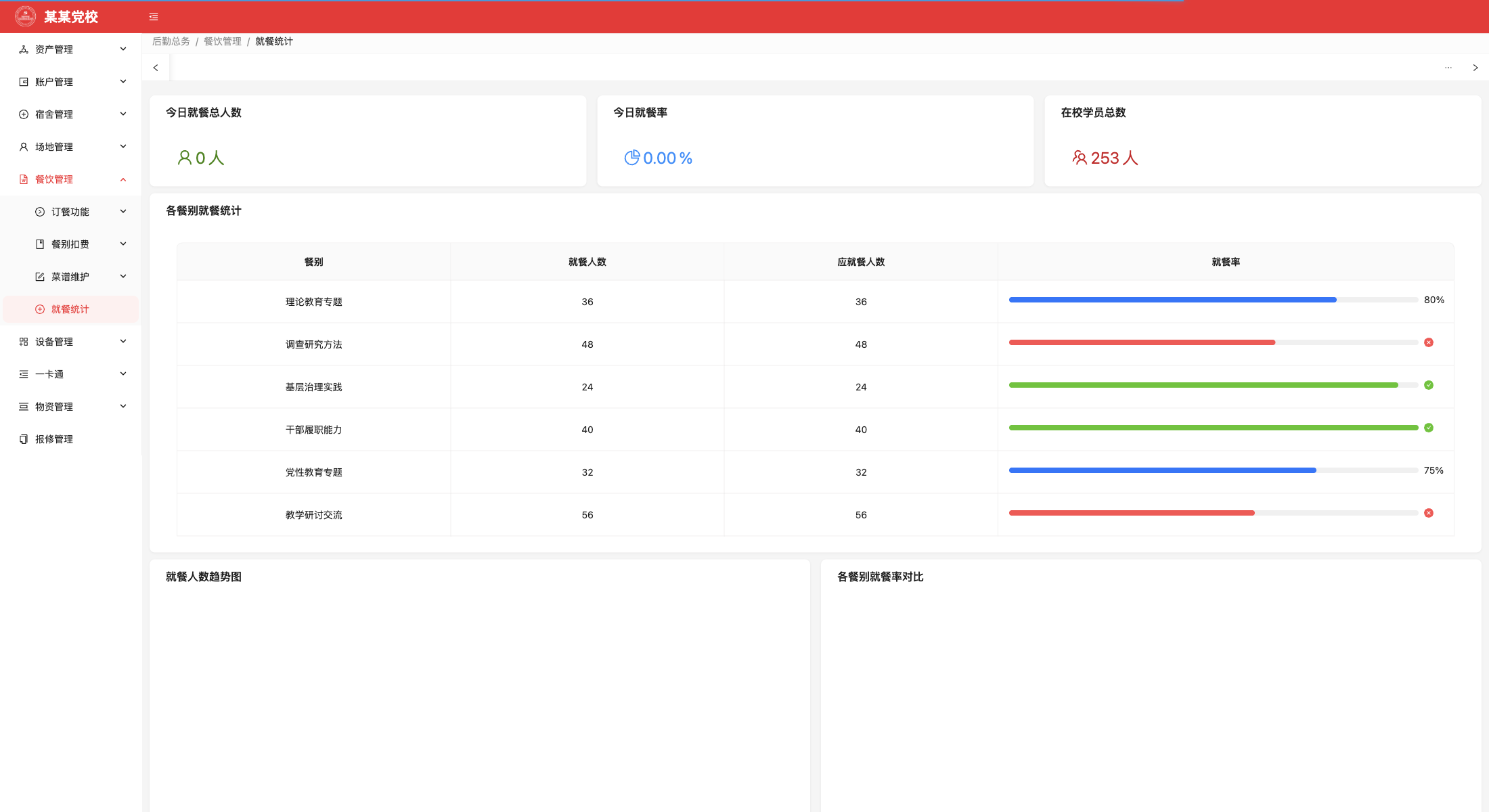Click the 就餐率 column header

[x=1226, y=262]
